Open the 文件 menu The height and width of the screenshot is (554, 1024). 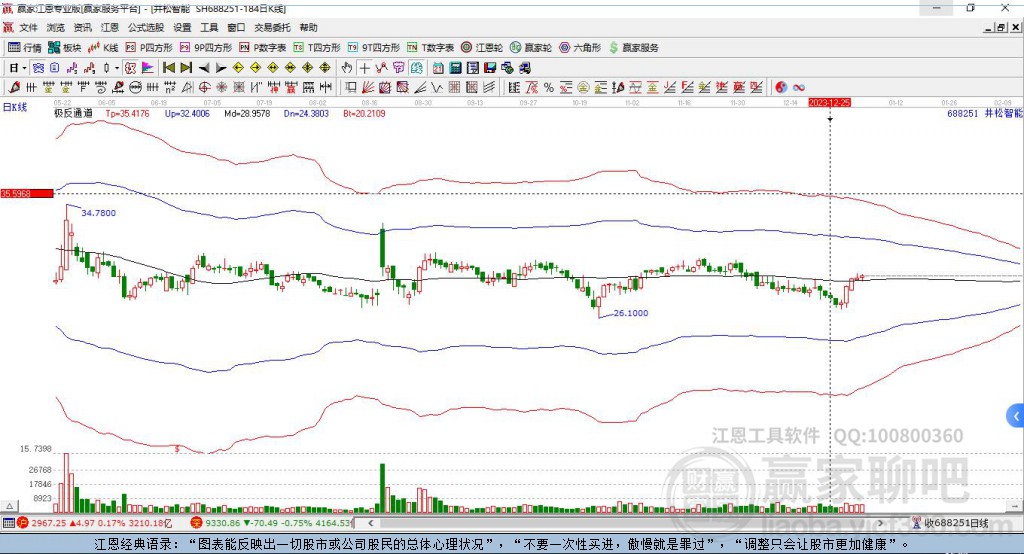click(28, 27)
